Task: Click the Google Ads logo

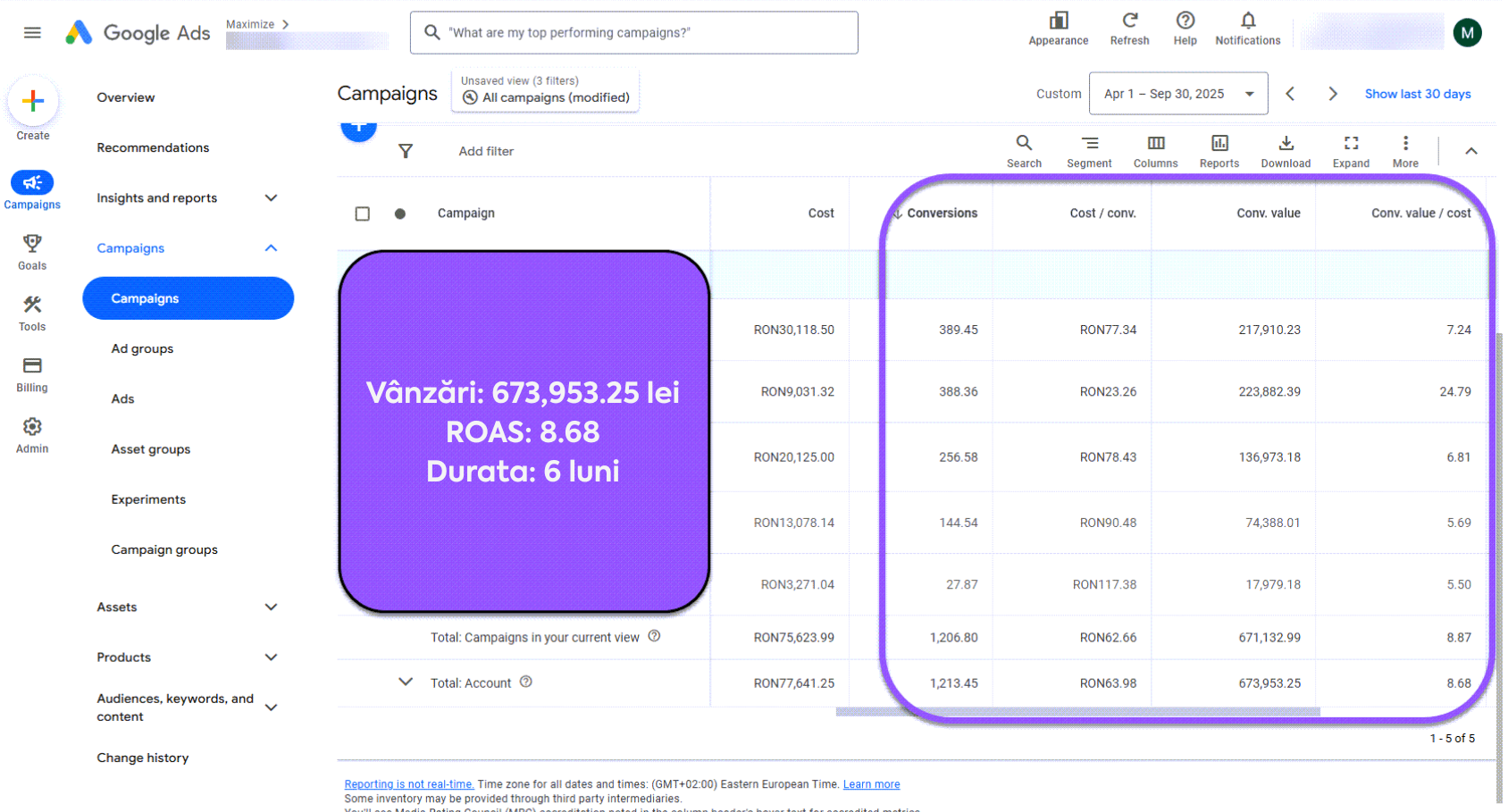Action: pos(138,33)
